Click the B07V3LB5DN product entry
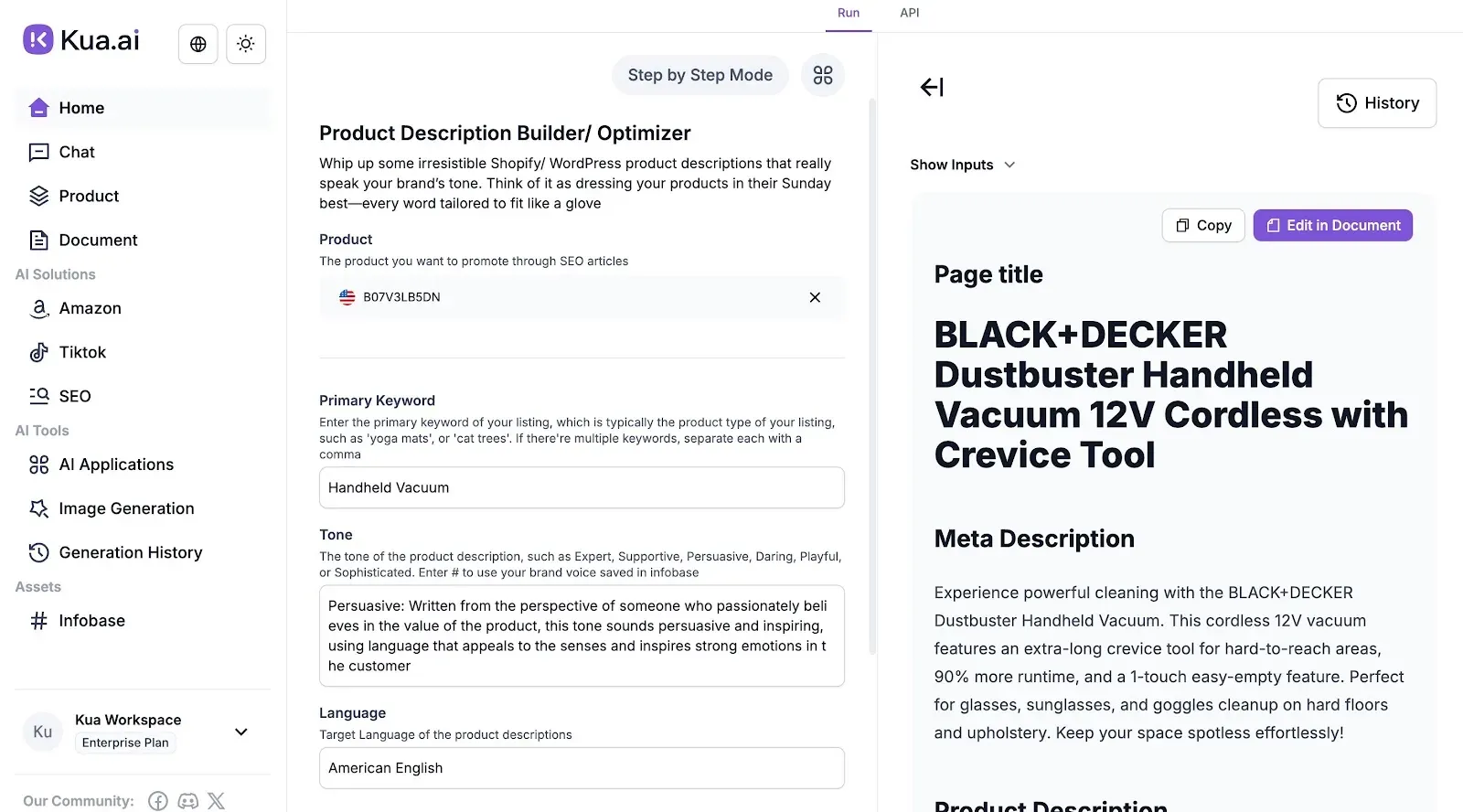1463x812 pixels. tap(582, 297)
